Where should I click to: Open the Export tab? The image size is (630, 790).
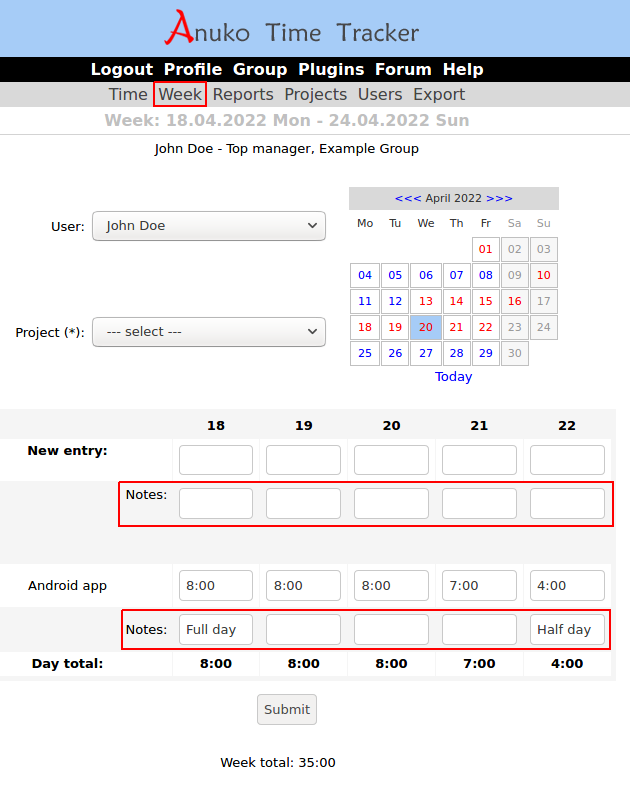point(439,94)
